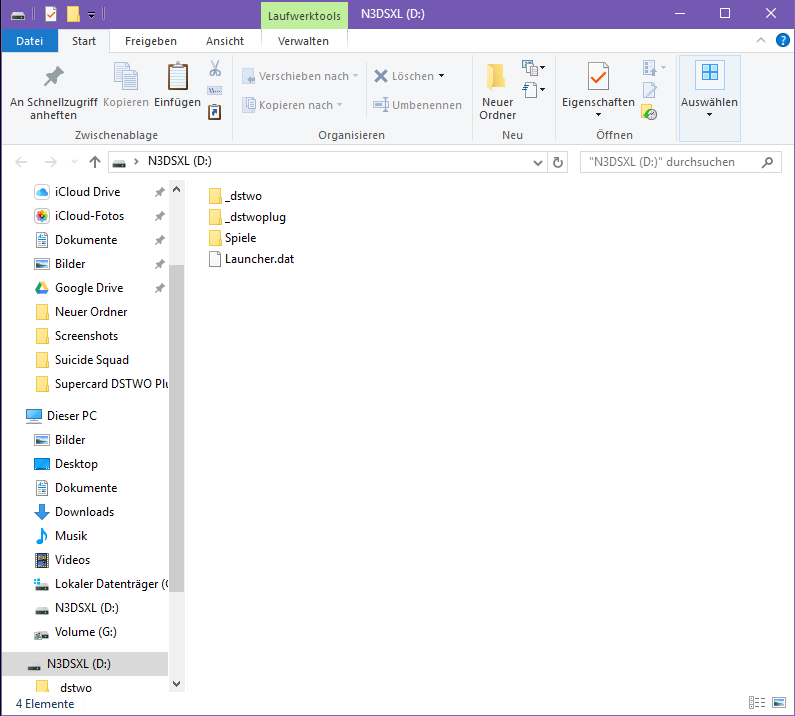Image resolution: width=795 pixels, height=716 pixels.
Task: Select Screenshots folder in sidebar
Action: (86, 336)
